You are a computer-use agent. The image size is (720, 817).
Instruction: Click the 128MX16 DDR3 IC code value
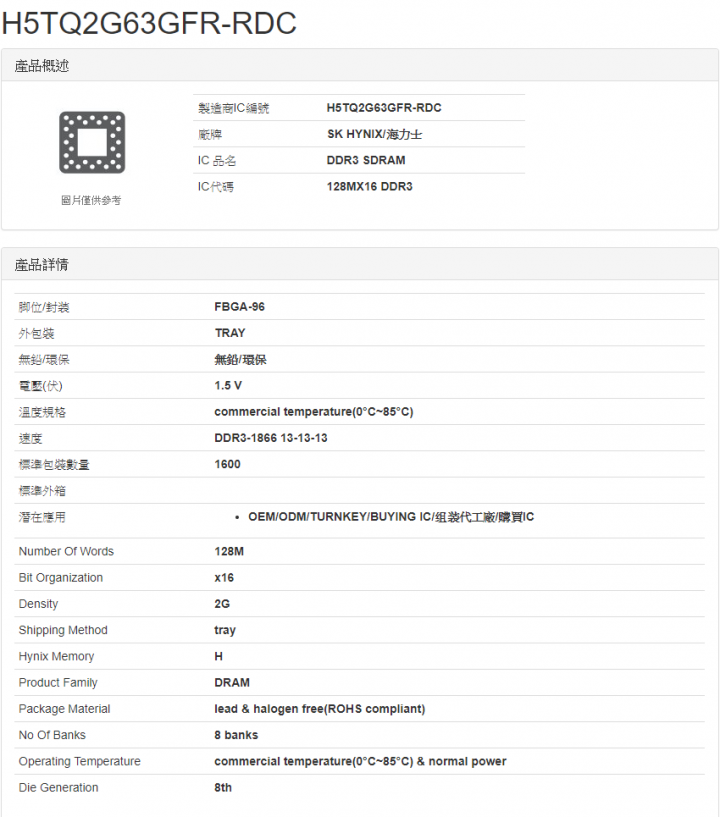[x=369, y=187]
